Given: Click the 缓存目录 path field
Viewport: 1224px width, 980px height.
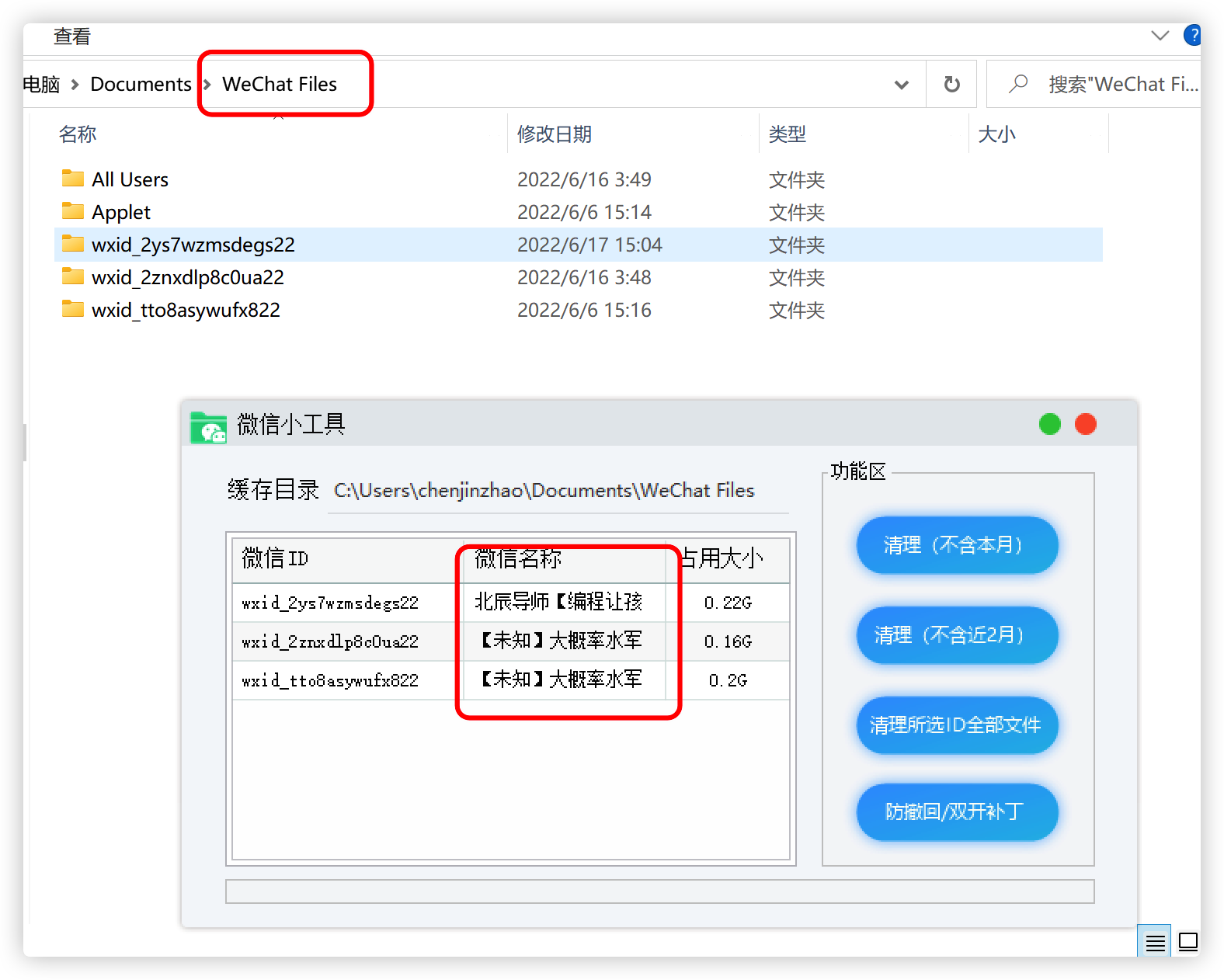Looking at the screenshot, I should (558, 491).
